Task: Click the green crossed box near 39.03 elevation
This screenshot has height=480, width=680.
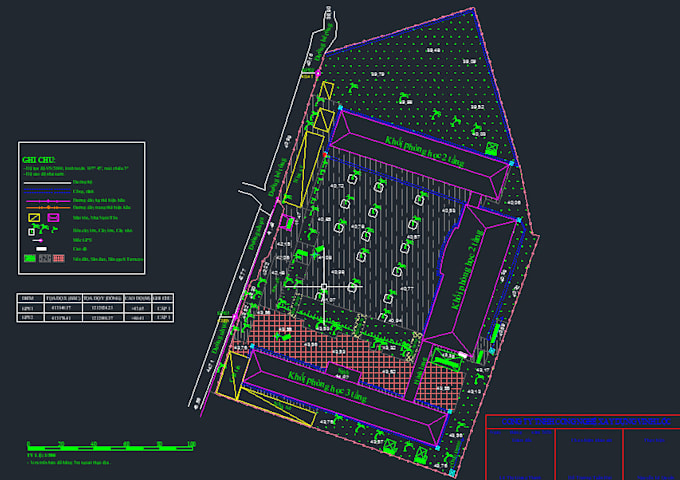Action: pos(491,148)
